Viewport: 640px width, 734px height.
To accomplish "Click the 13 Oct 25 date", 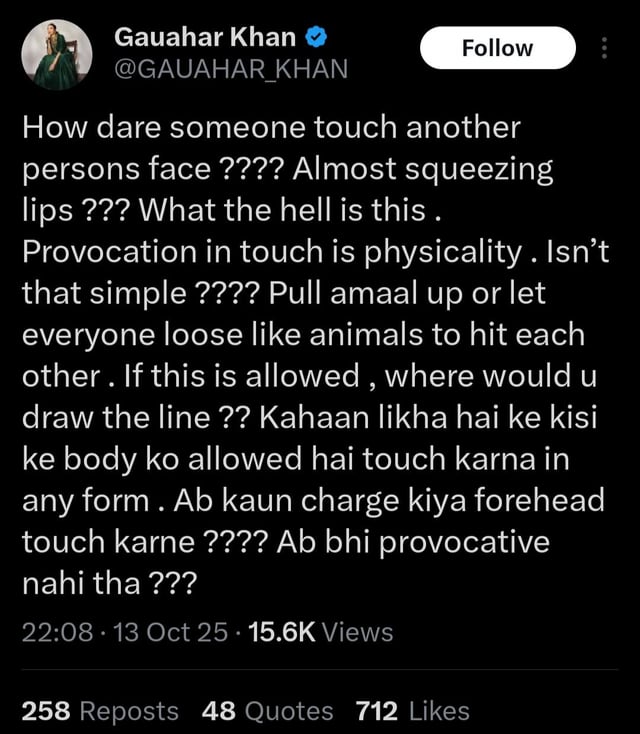I will click(170, 632).
